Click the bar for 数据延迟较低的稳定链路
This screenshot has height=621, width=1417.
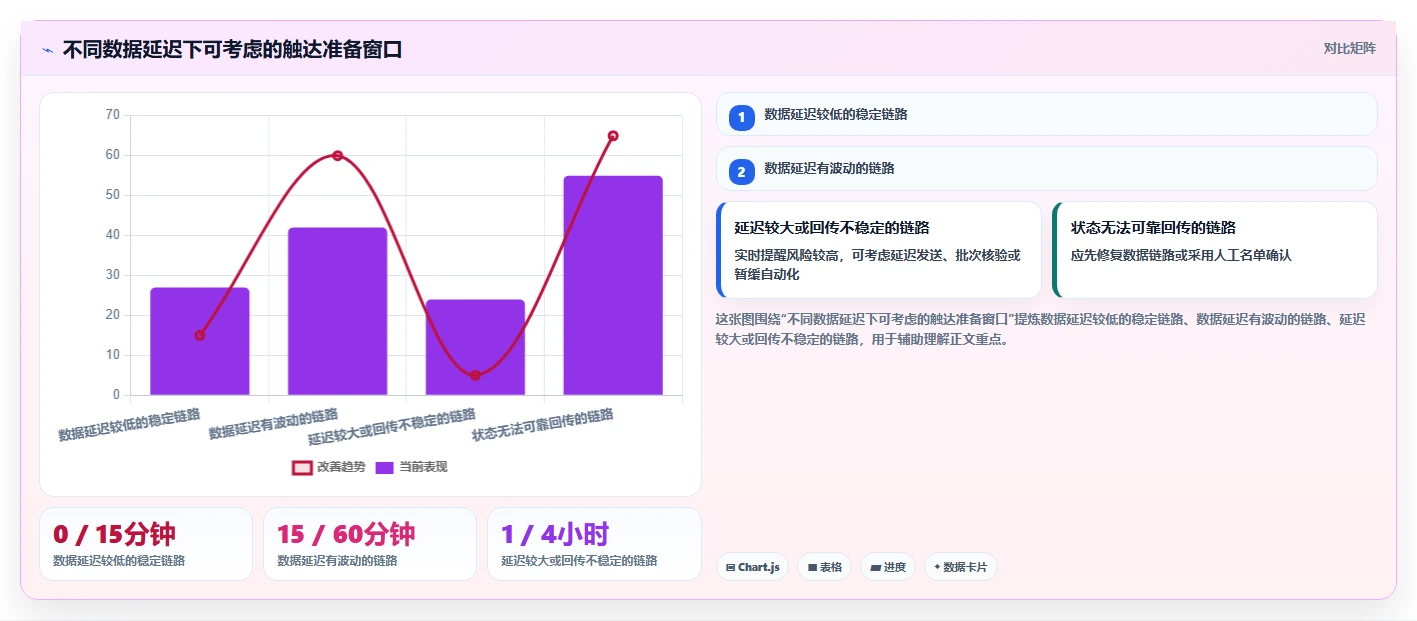coord(200,341)
